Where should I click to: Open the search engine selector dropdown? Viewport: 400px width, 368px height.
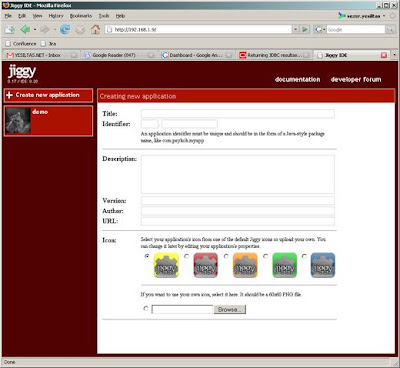324,30
